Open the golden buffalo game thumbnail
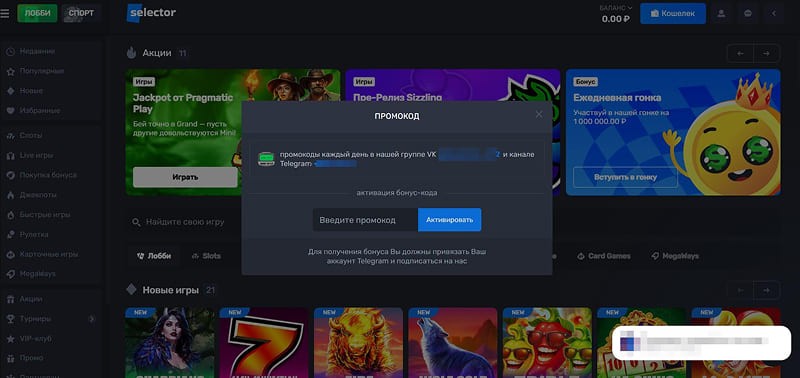 (358, 342)
